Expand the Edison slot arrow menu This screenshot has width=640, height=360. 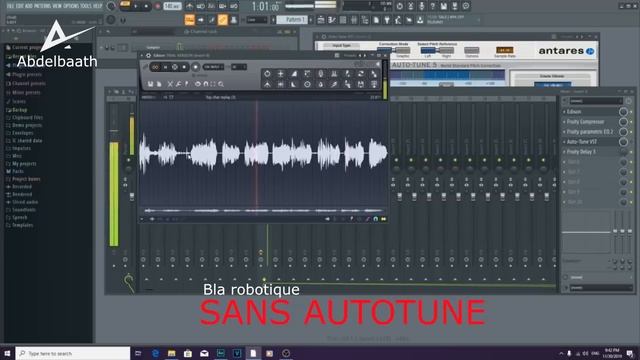[x=564, y=111]
